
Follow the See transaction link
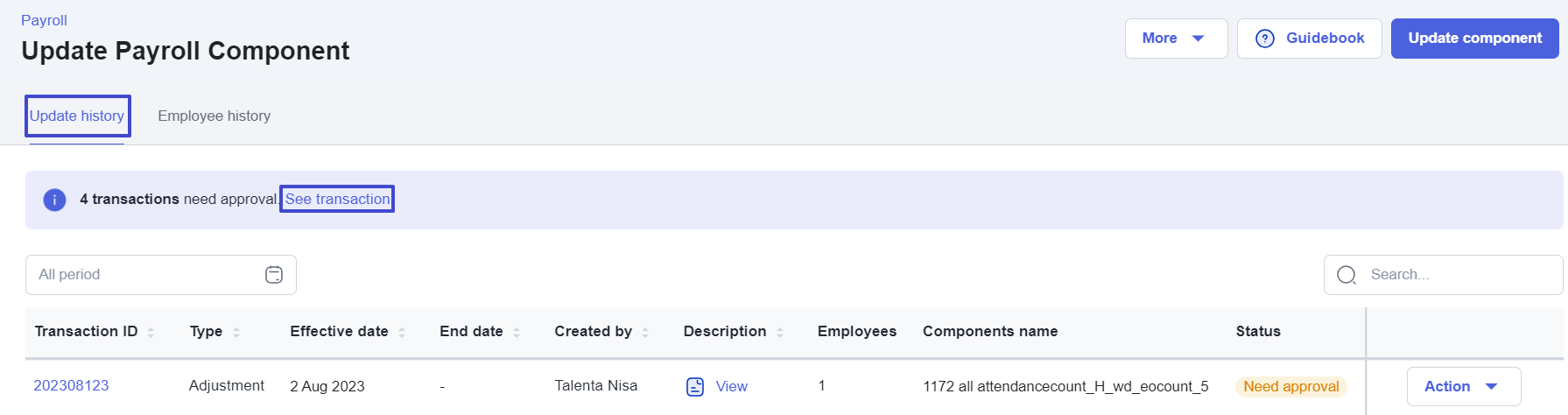pyautogui.click(x=337, y=199)
